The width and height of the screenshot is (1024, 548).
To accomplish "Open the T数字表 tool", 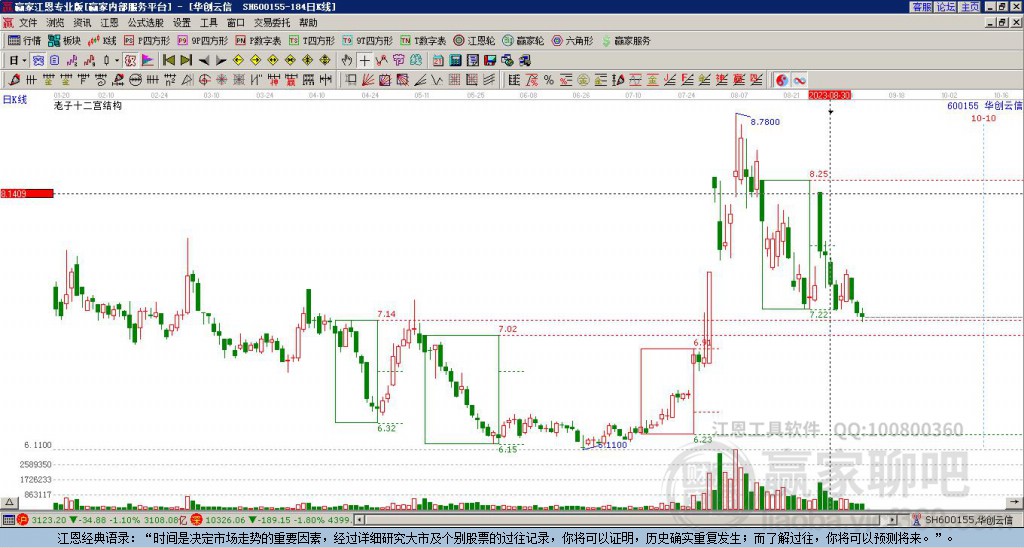I will tap(423, 40).
